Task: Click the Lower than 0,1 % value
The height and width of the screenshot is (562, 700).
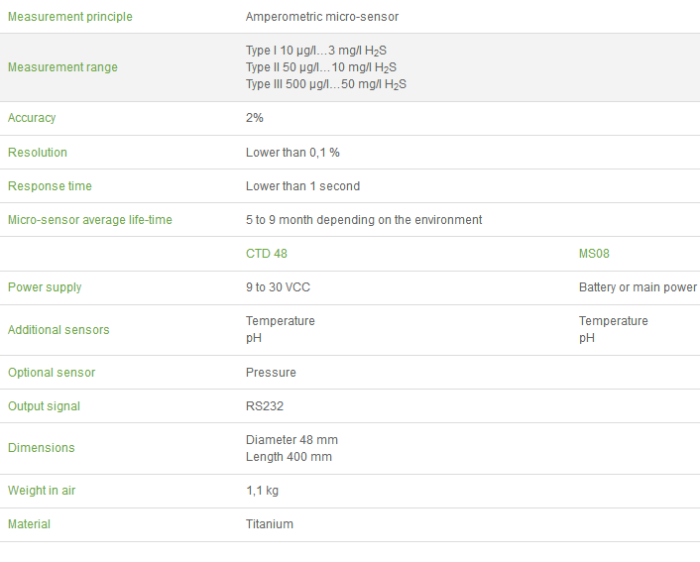Action: pos(293,152)
